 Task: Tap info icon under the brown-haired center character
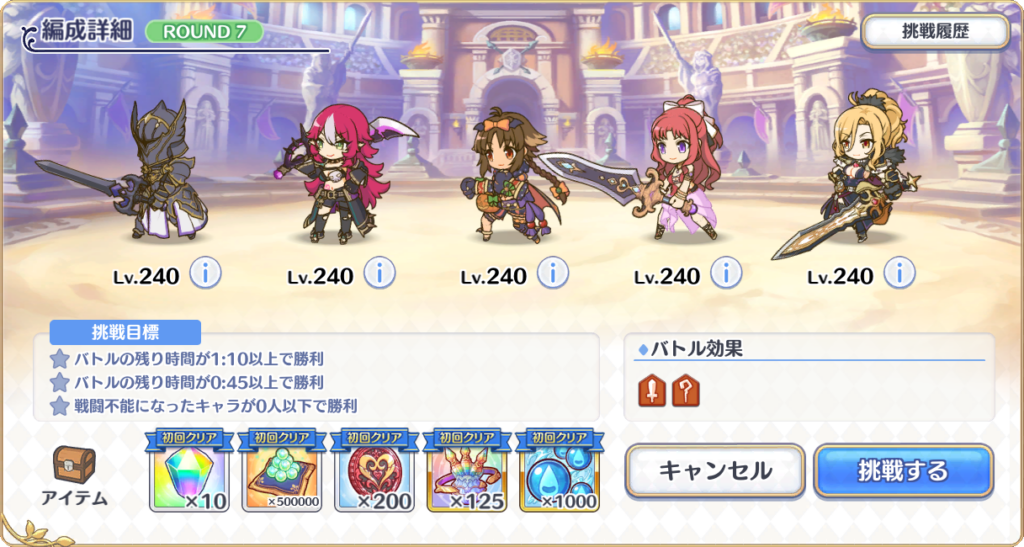(x=552, y=273)
